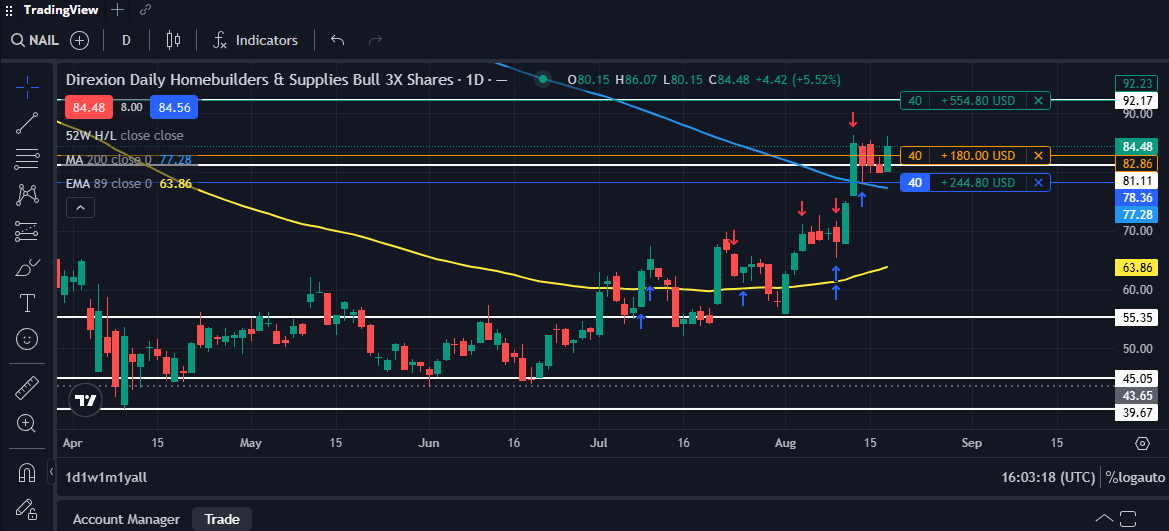This screenshot has width=1169, height=531.
Task: Open the XABCD patterns tool
Action: tap(28, 195)
